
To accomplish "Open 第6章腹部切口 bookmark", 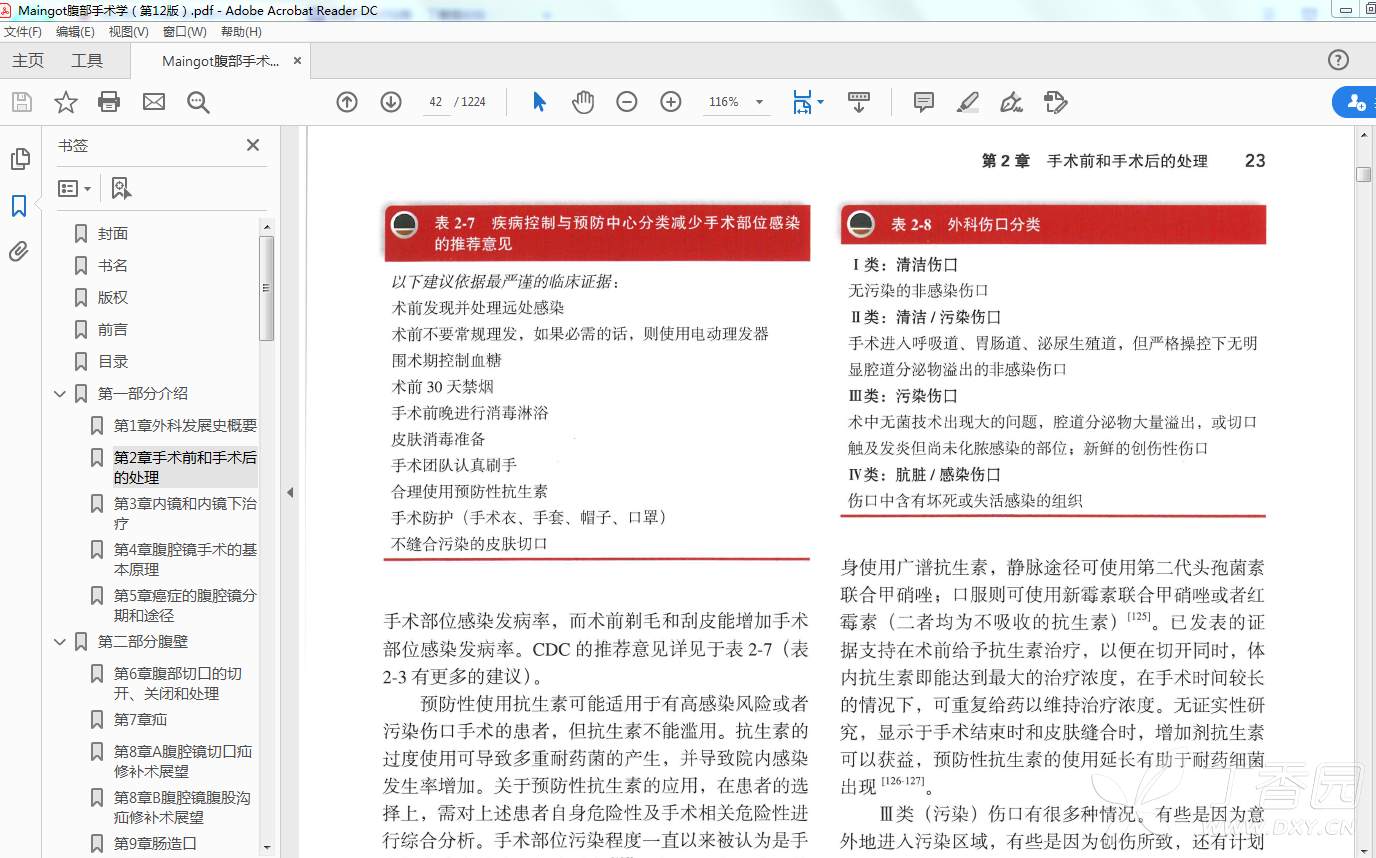I will [x=178, y=683].
